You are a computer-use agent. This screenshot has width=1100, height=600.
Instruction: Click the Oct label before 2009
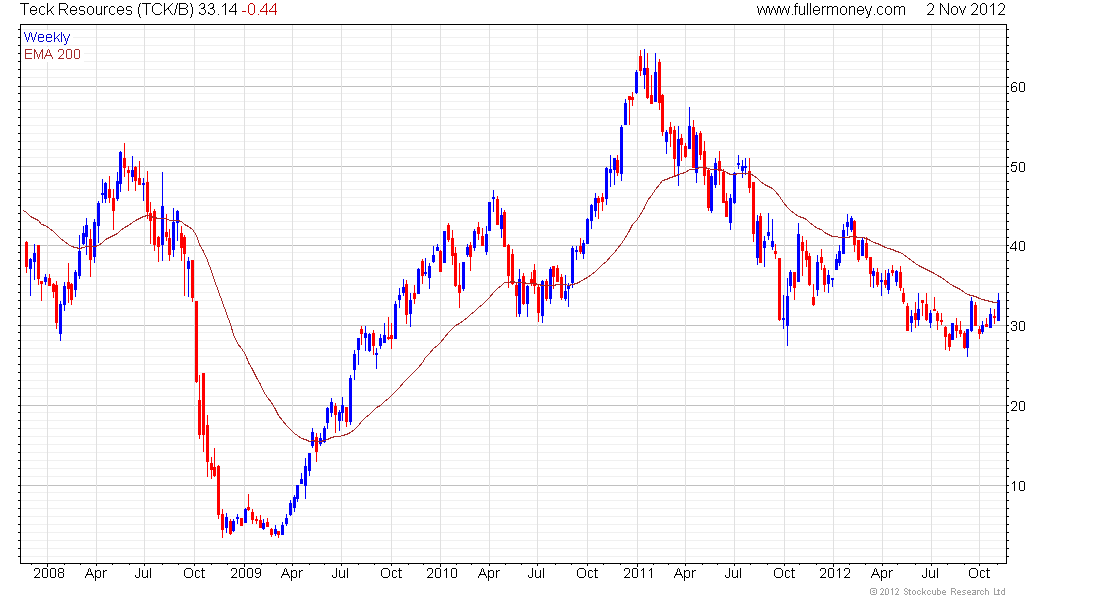click(194, 573)
